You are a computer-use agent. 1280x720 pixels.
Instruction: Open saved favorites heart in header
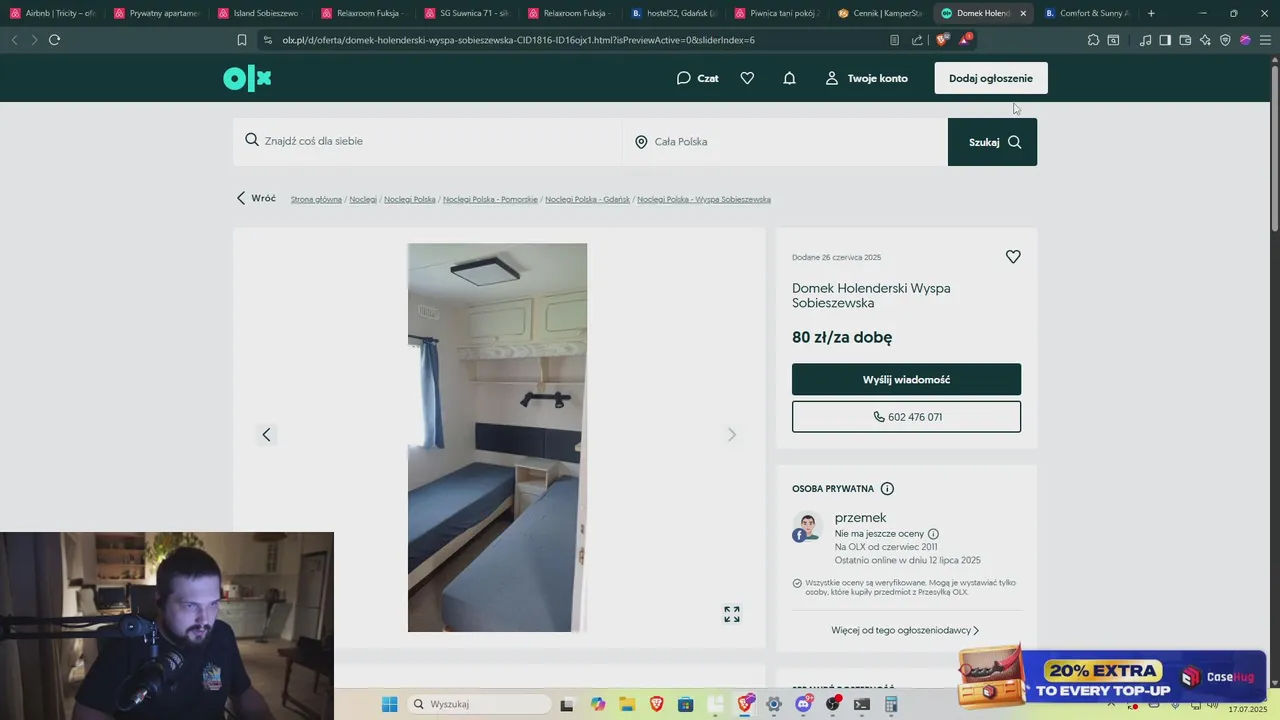click(747, 78)
